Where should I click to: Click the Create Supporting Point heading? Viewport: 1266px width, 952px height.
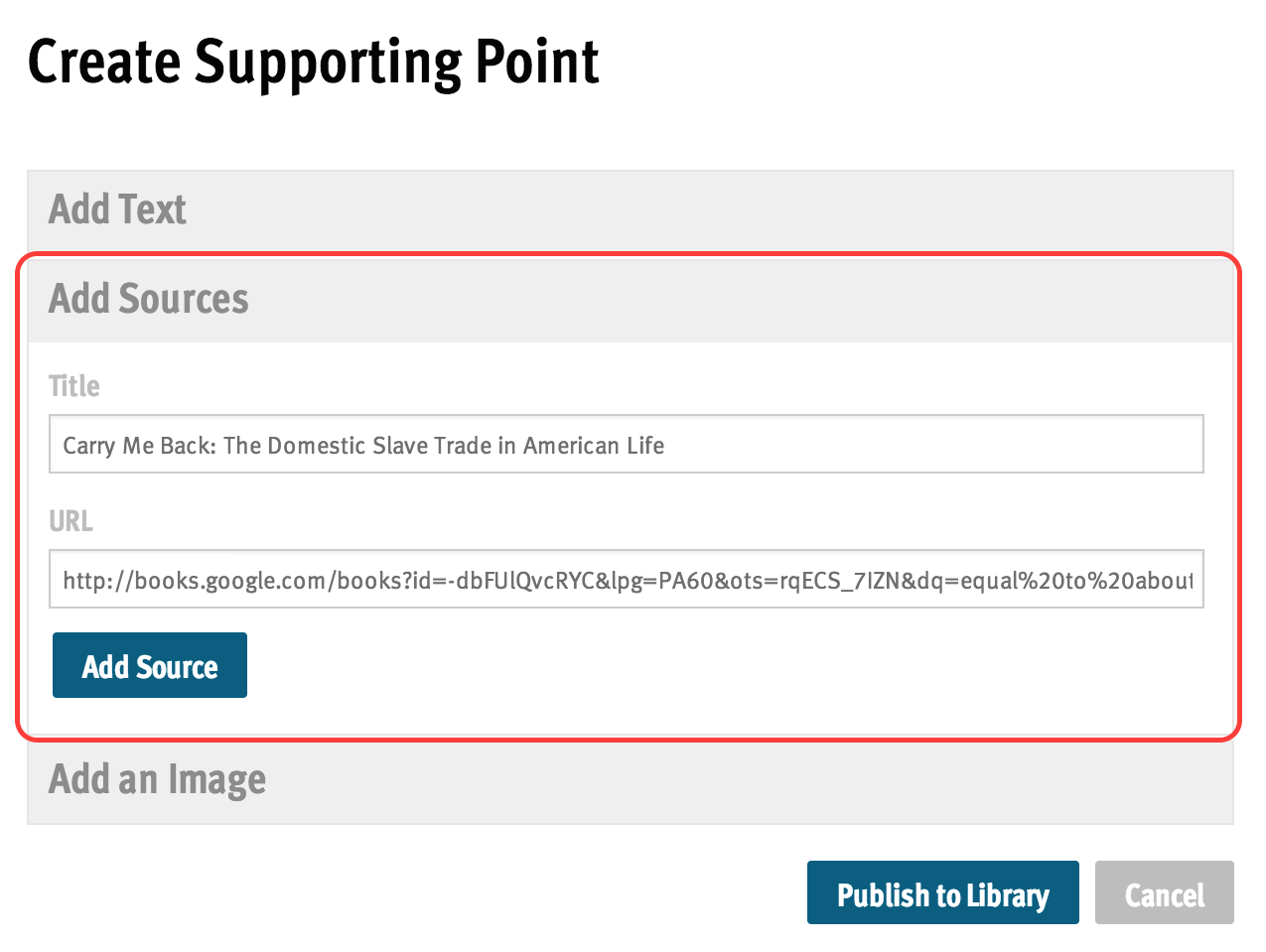pyautogui.click(x=314, y=63)
